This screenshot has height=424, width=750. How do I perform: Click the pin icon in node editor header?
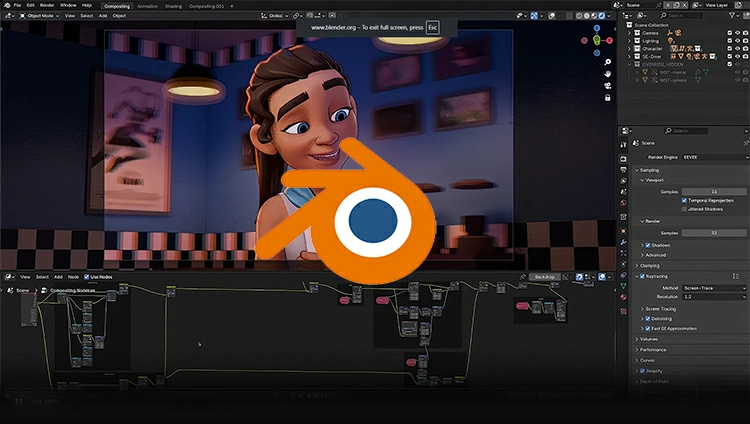(x=522, y=277)
